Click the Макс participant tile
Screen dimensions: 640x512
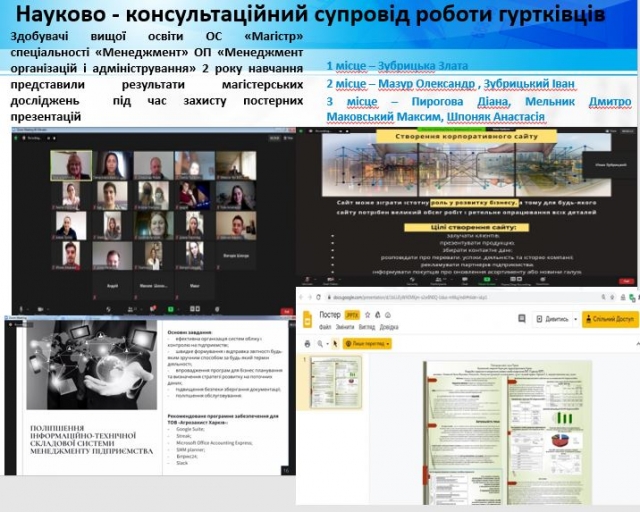pos(195,286)
